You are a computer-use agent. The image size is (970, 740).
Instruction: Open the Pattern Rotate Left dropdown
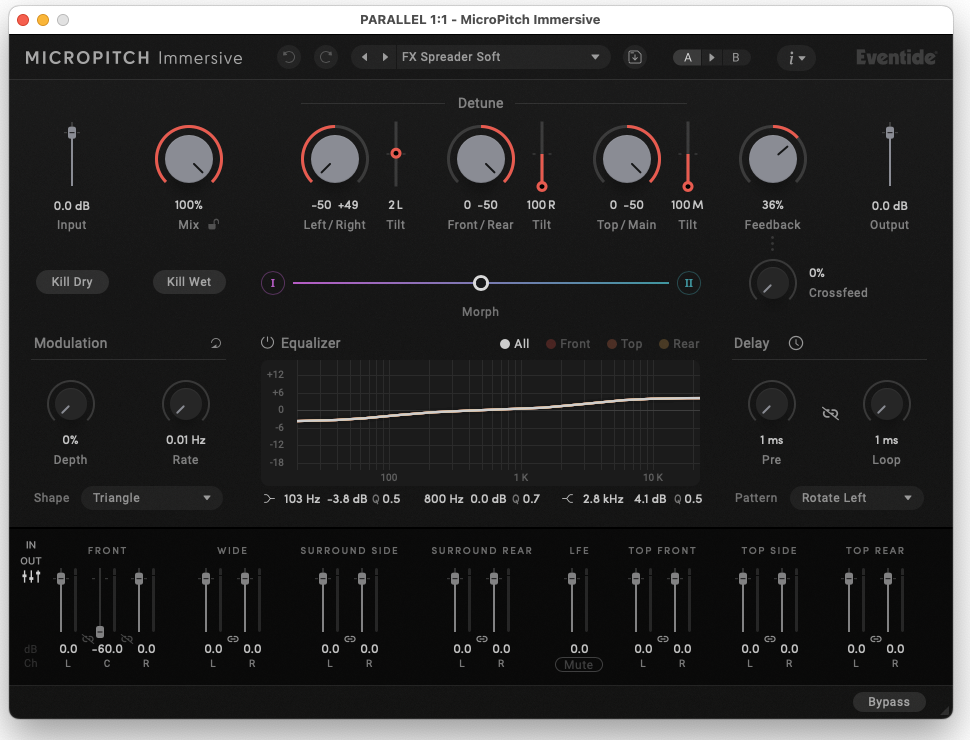857,498
